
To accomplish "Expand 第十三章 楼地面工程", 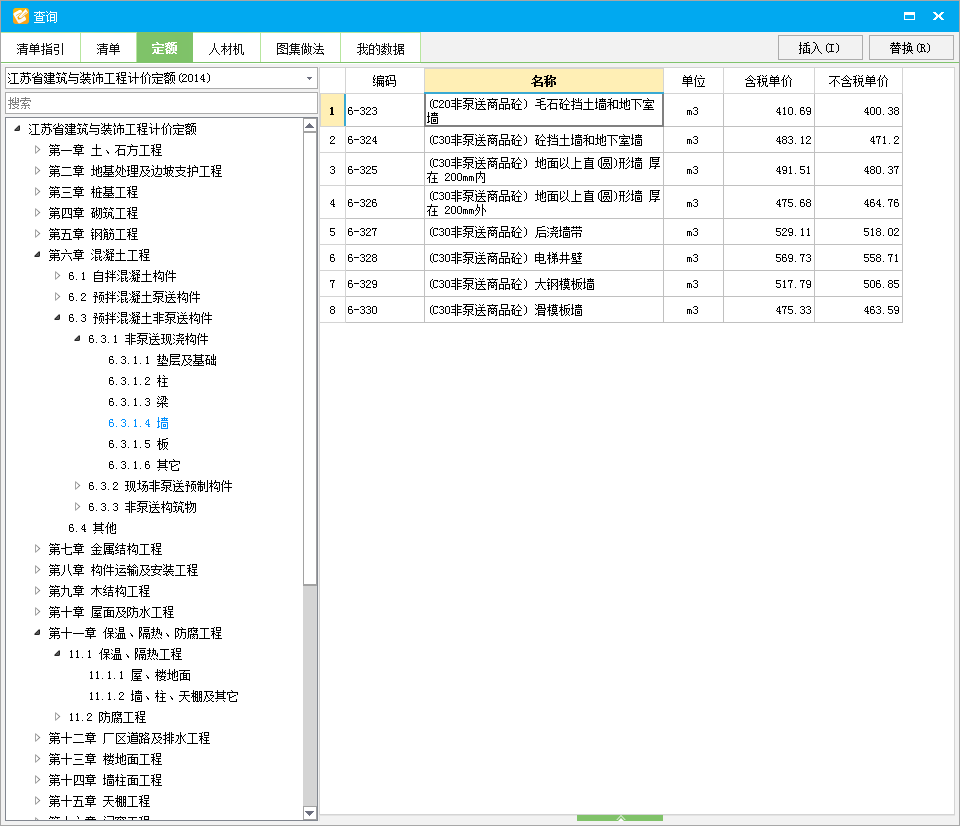I will pos(37,759).
